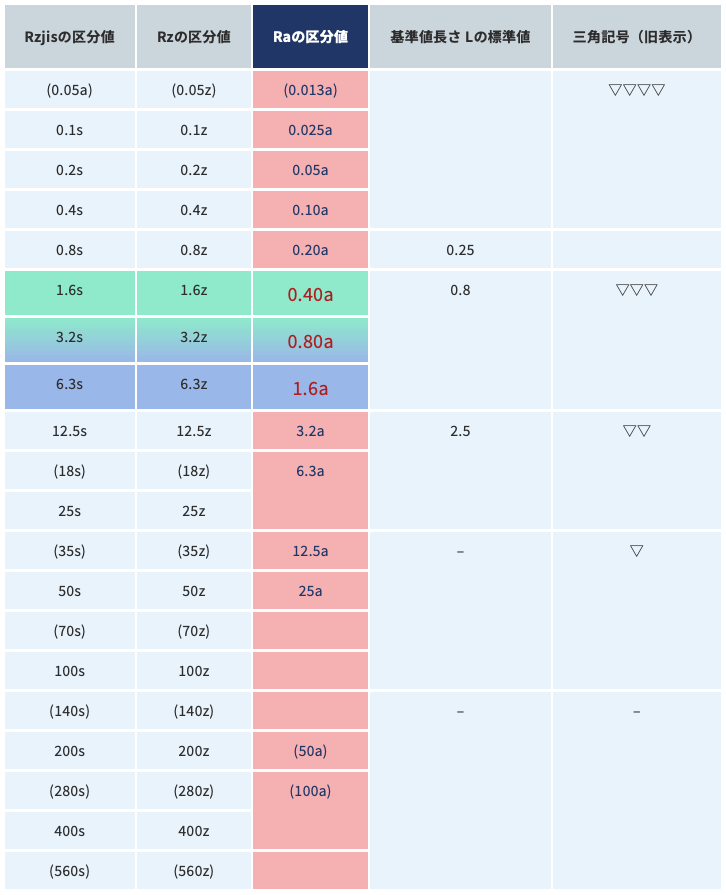
Task: Click the two-triangle ▽▽ symbol
Action: click(636, 431)
